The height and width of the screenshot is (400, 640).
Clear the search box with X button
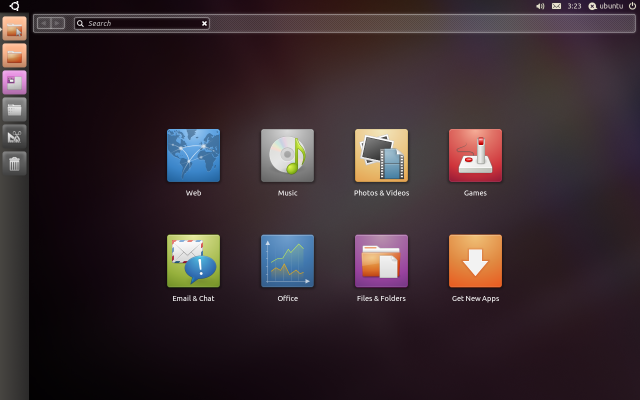pos(204,23)
